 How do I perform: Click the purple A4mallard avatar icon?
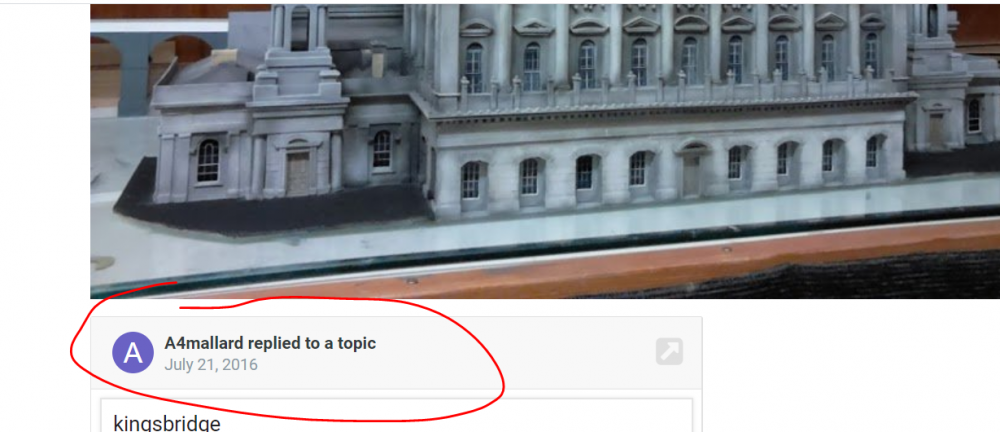(x=133, y=352)
